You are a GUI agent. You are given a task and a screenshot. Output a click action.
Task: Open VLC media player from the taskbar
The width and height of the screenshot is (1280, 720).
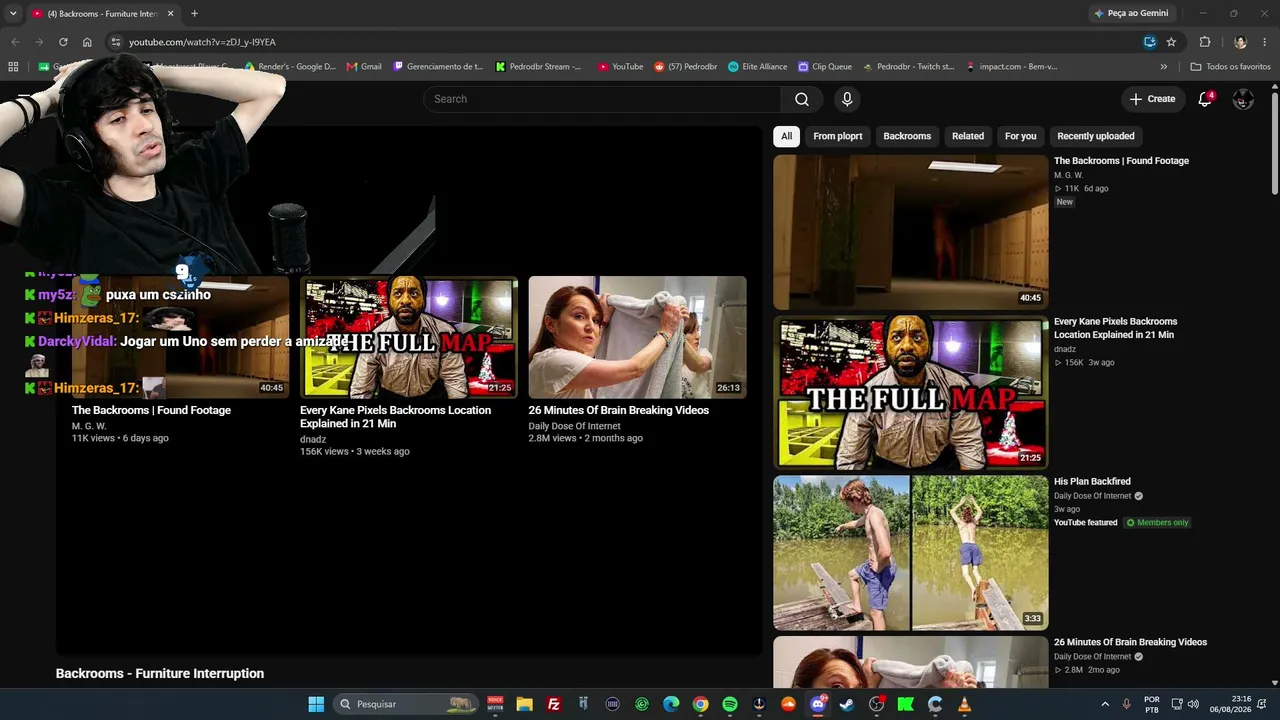point(965,704)
